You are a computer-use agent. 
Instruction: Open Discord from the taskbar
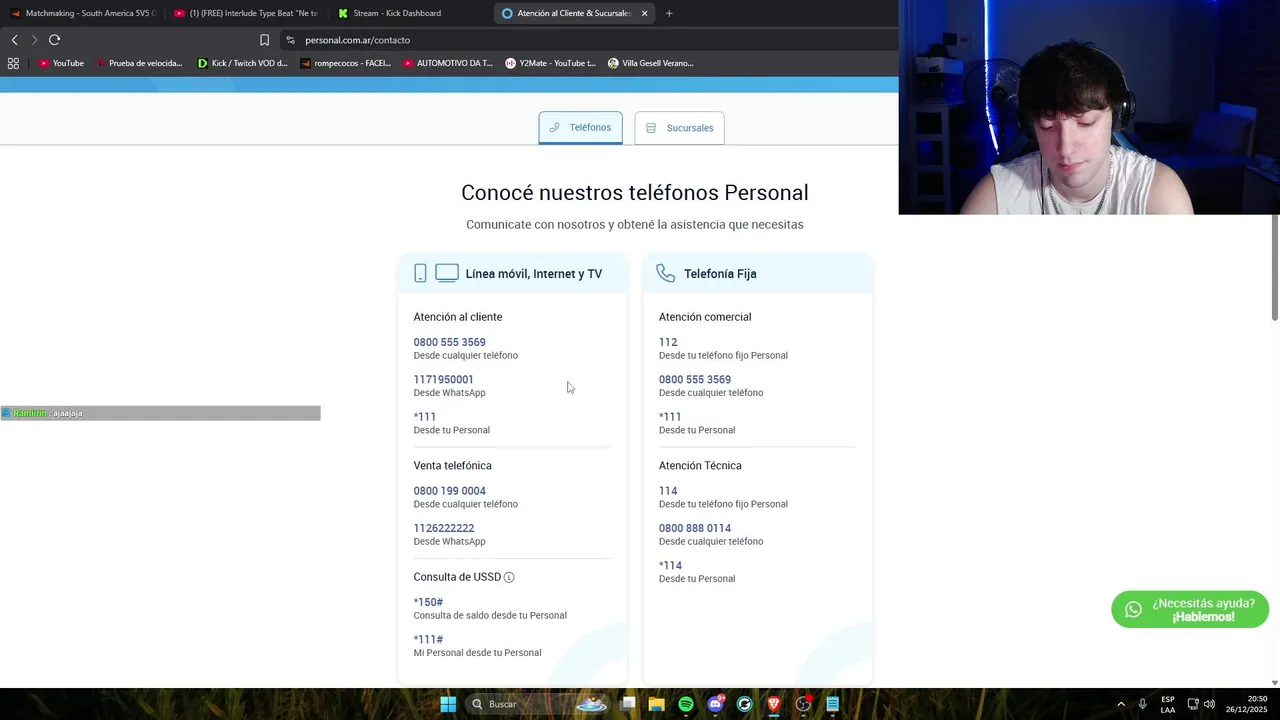click(x=715, y=704)
